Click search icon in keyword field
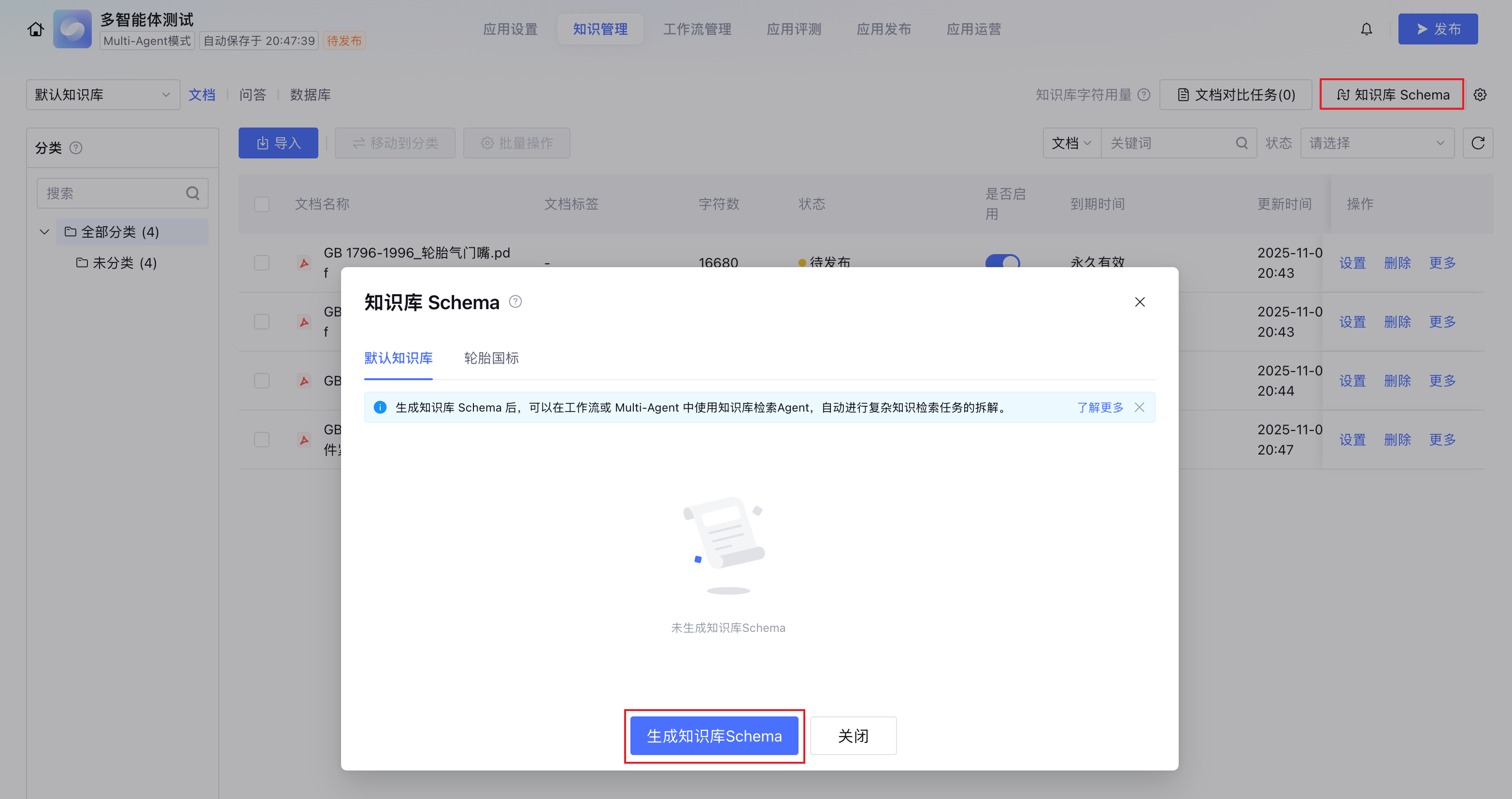 tap(1241, 143)
